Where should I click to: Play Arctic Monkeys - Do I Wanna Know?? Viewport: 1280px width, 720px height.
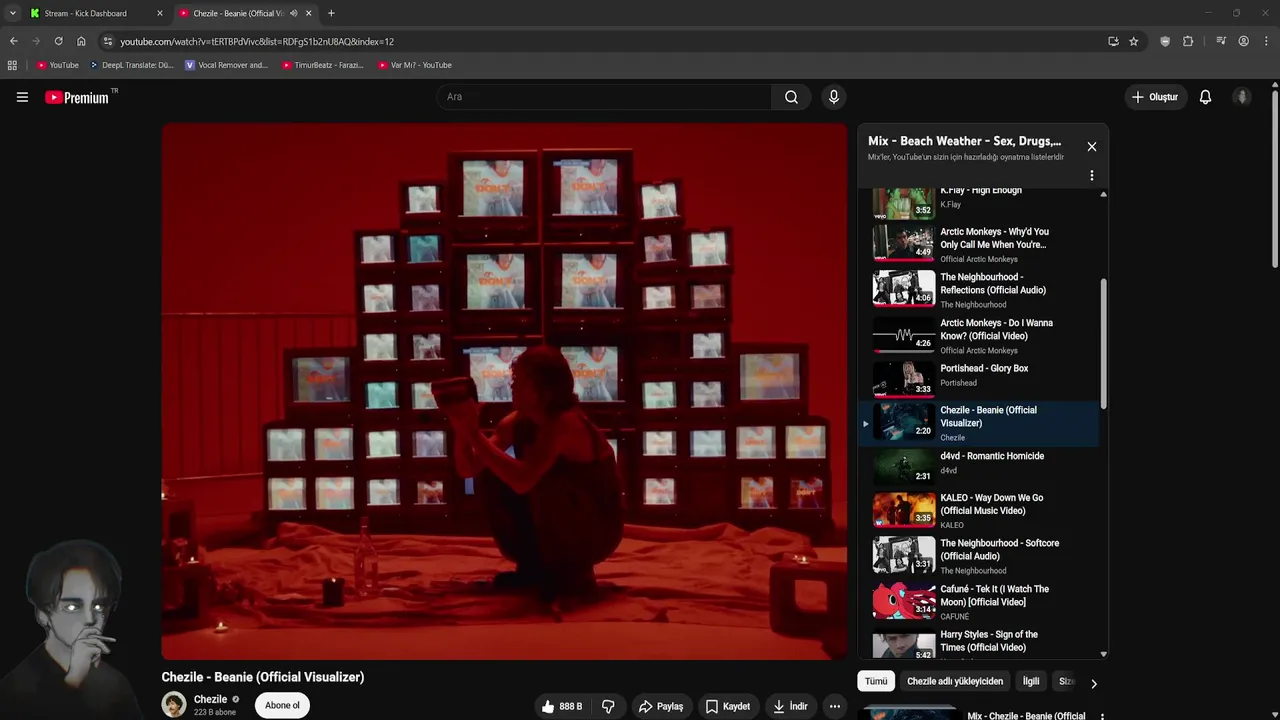979,335
